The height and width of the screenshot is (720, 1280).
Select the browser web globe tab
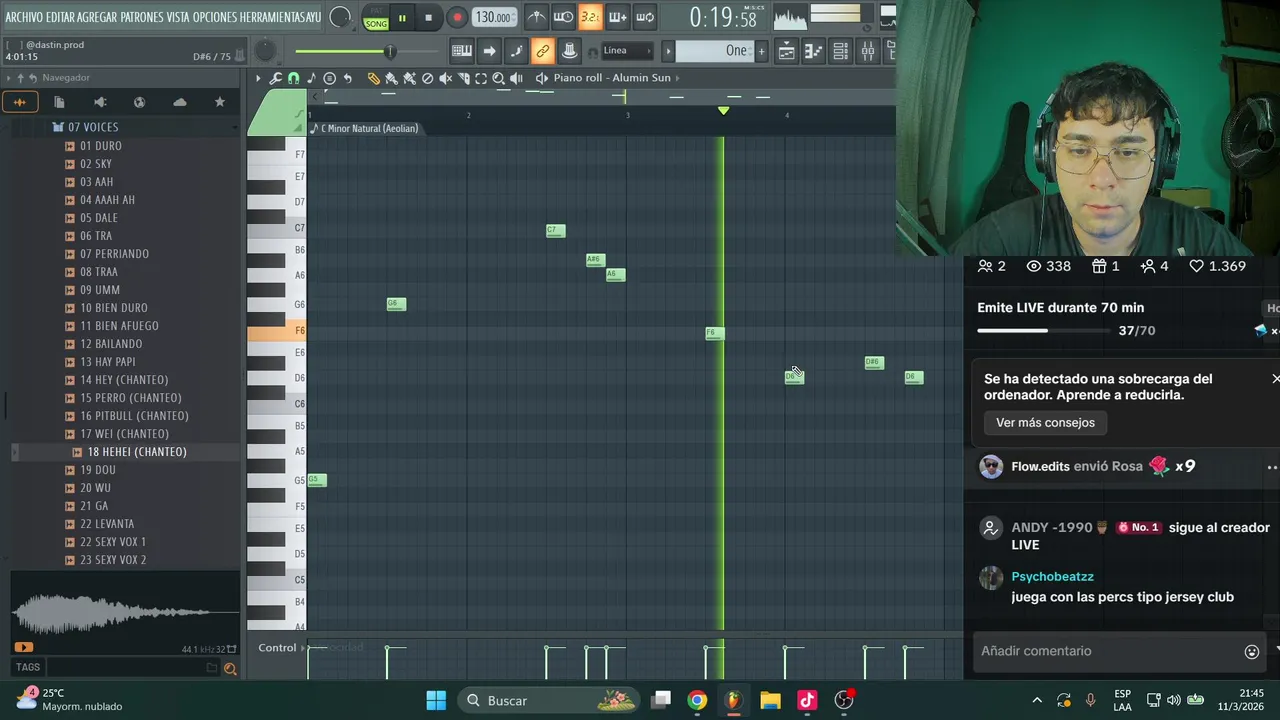(139, 101)
